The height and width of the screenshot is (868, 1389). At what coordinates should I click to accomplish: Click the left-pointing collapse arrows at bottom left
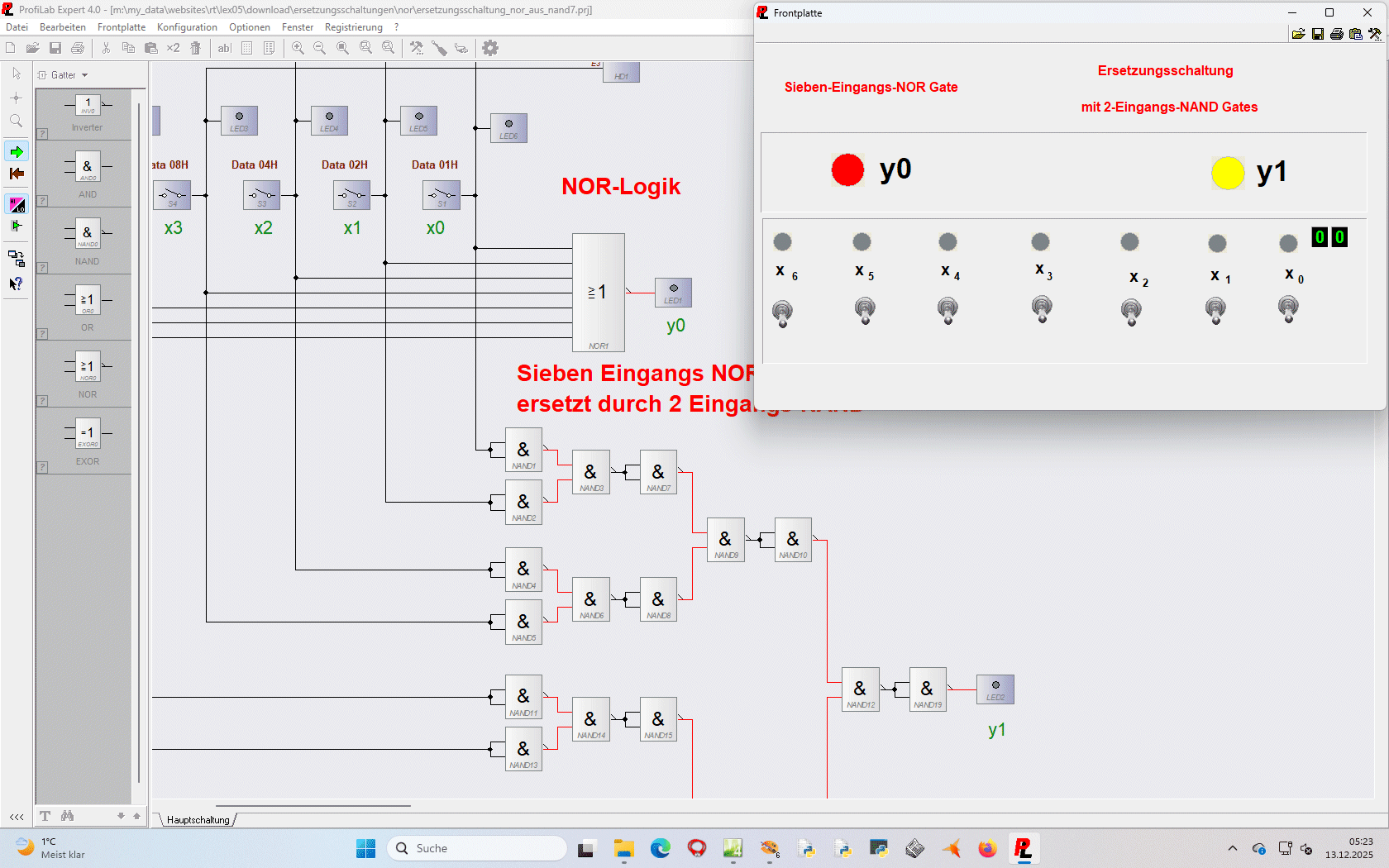click(17, 817)
